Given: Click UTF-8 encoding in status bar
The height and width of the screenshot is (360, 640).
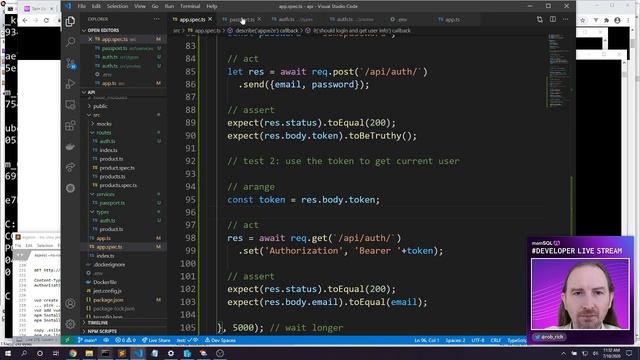Looking at the screenshot, I should [478, 340].
